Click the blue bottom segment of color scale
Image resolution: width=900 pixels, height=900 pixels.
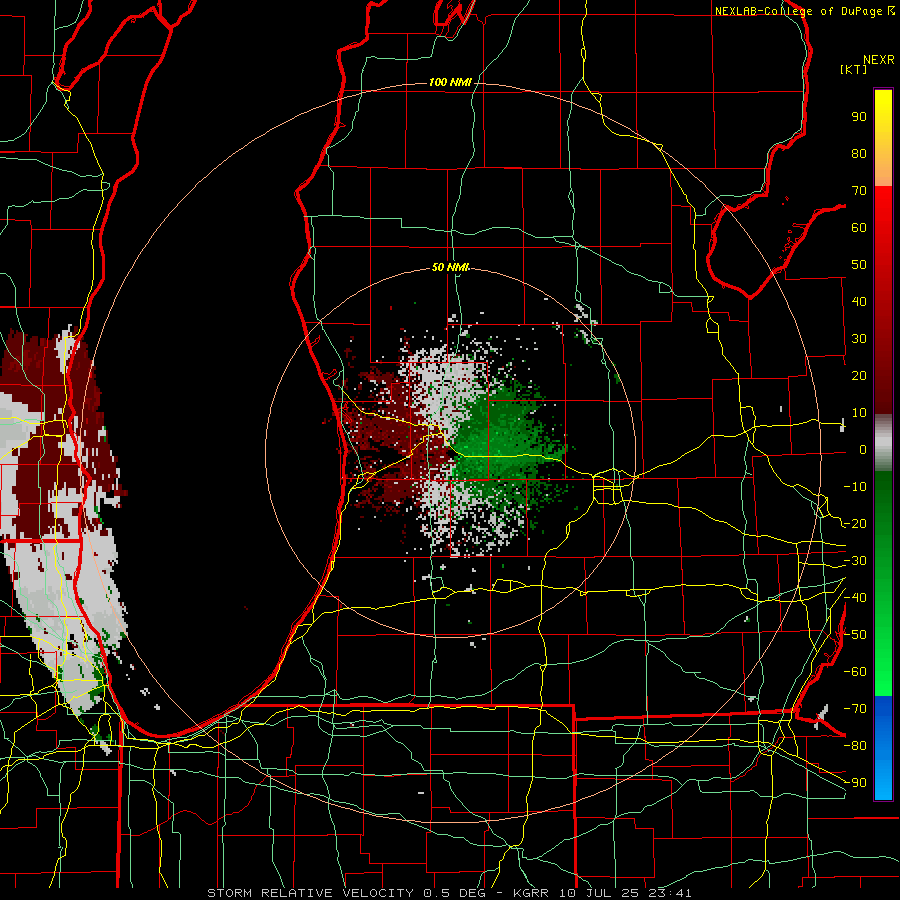tap(883, 747)
